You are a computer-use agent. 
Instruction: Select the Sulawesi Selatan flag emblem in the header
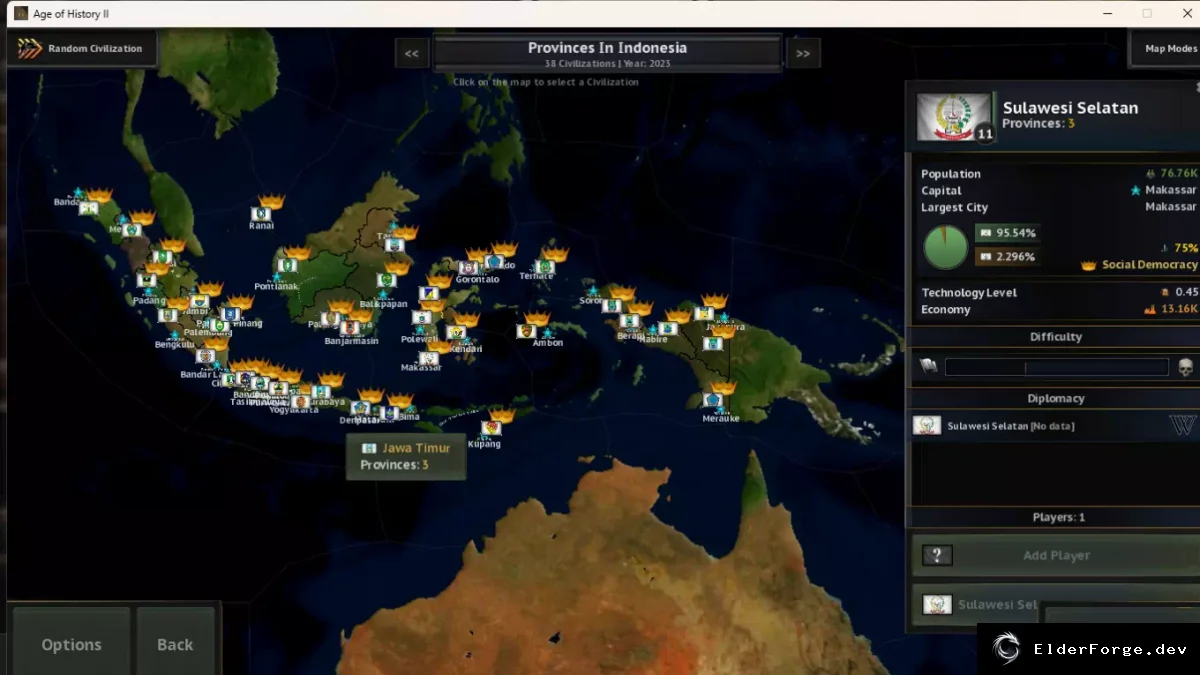click(954, 117)
